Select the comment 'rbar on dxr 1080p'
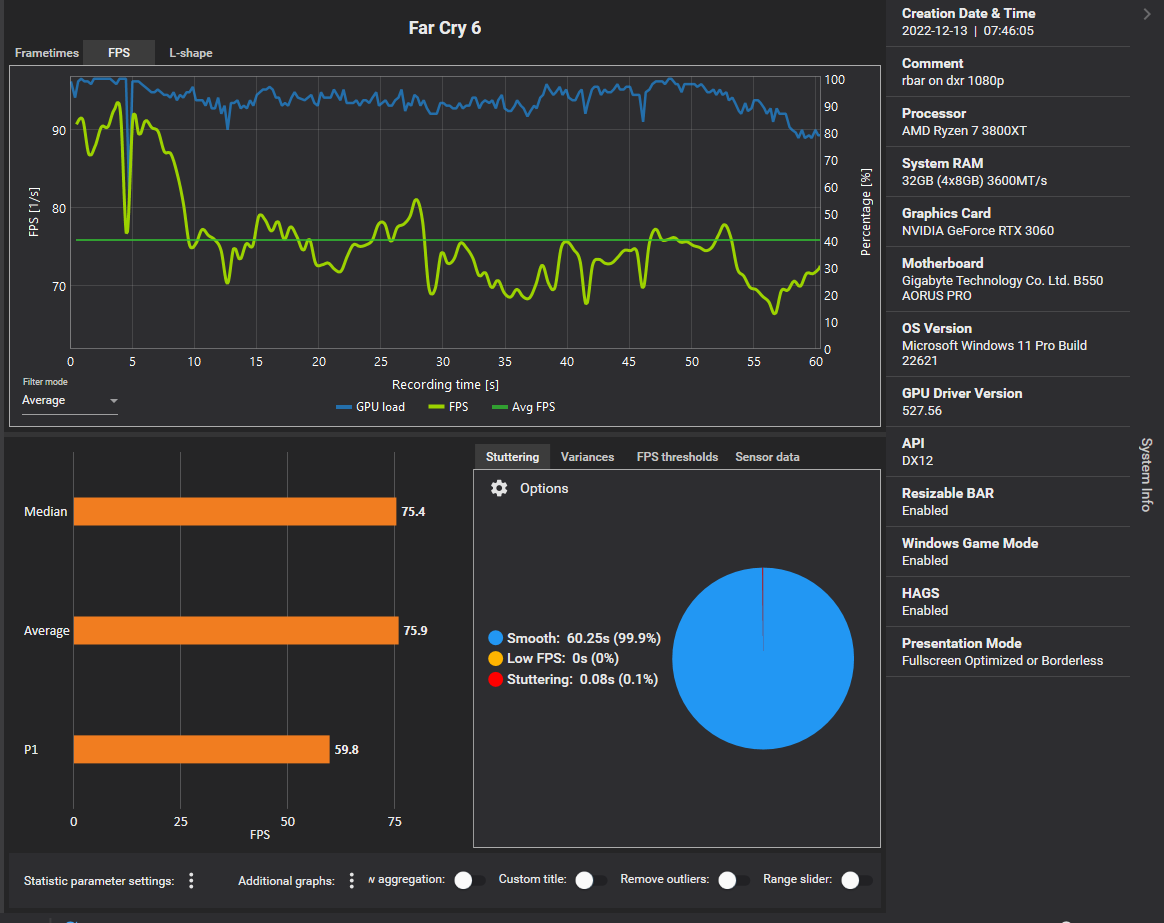This screenshot has width=1164, height=923. click(952, 81)
